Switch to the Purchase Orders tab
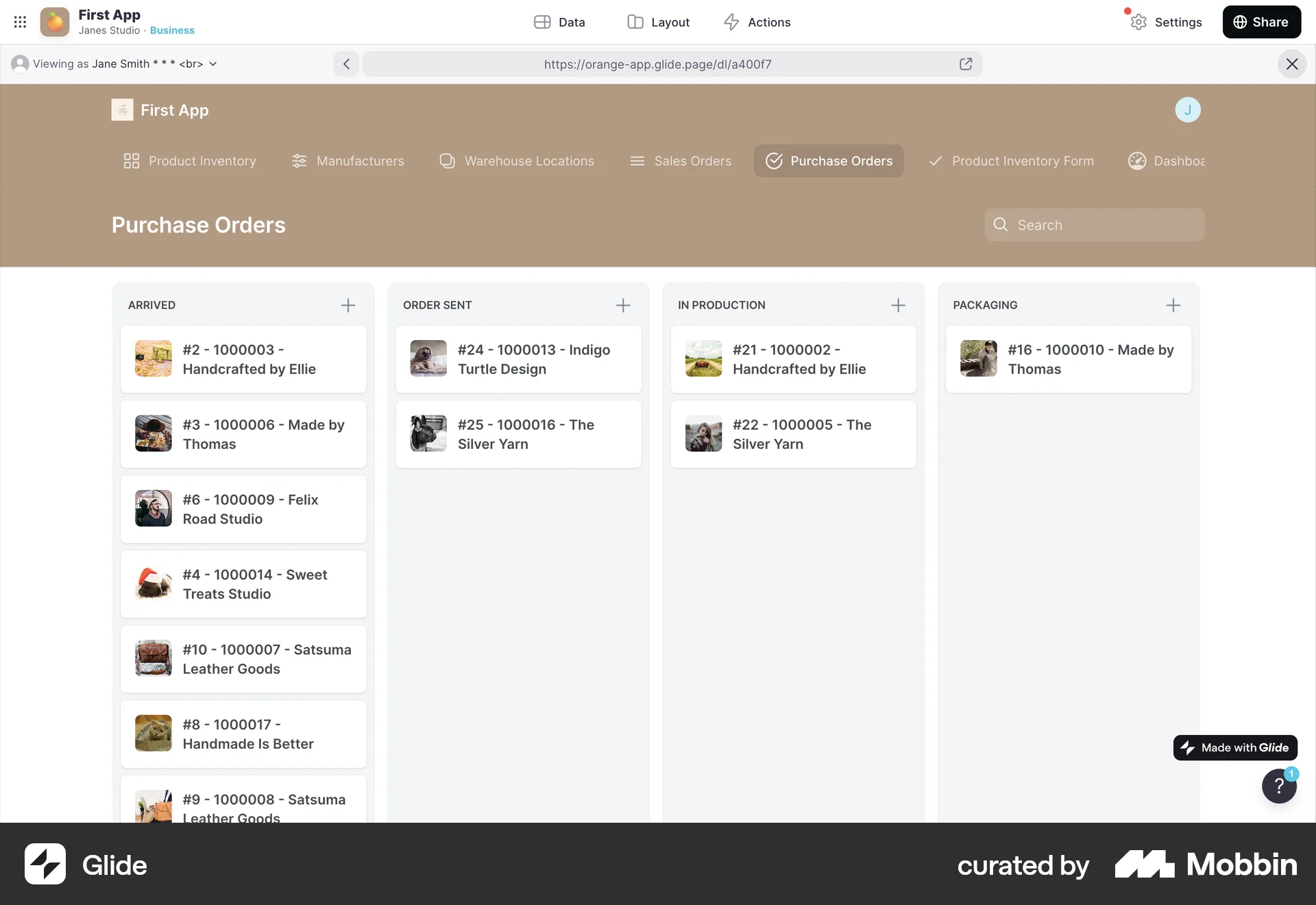The image size is (1316, 905). 828,160
